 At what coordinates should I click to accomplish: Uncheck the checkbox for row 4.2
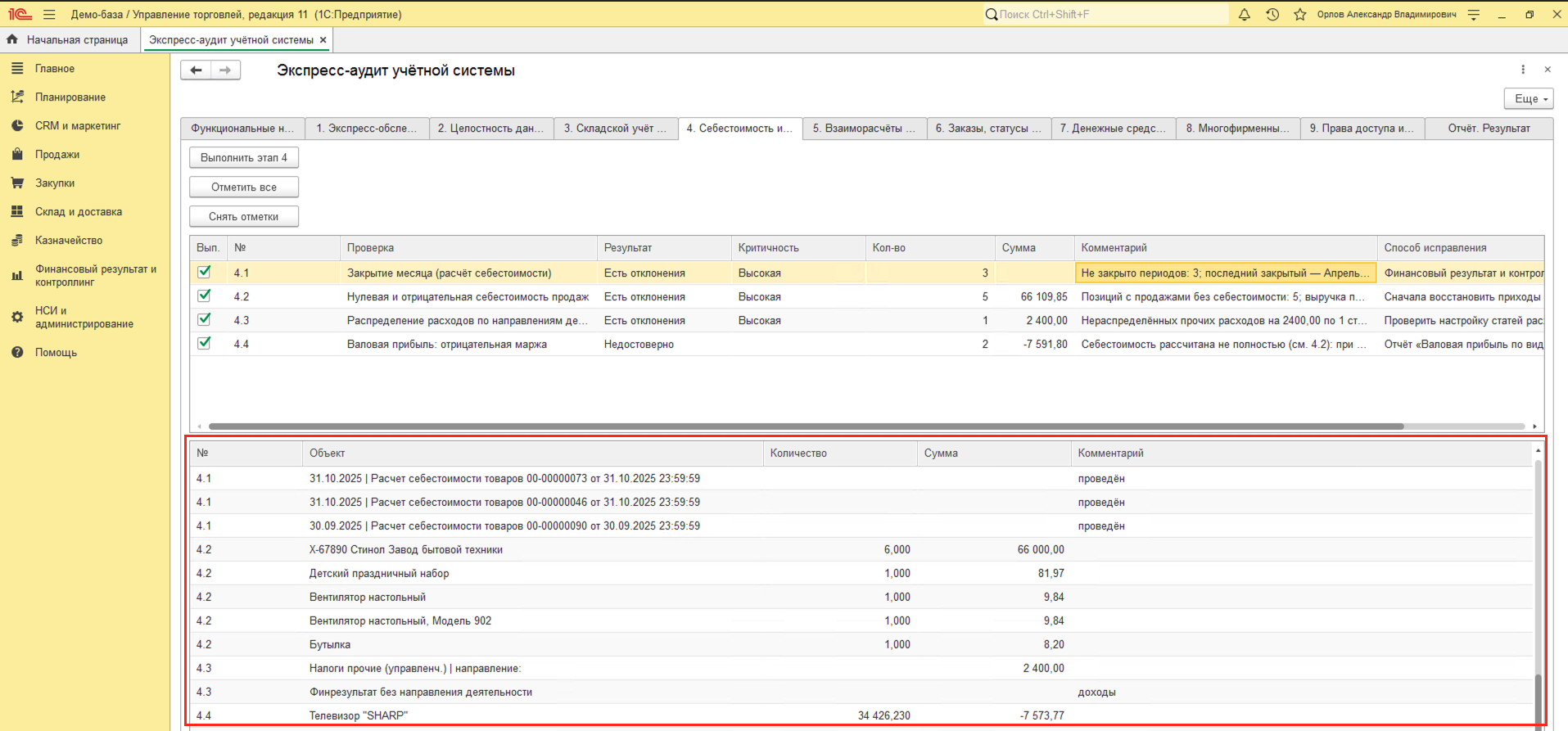(x=205, y=296)
